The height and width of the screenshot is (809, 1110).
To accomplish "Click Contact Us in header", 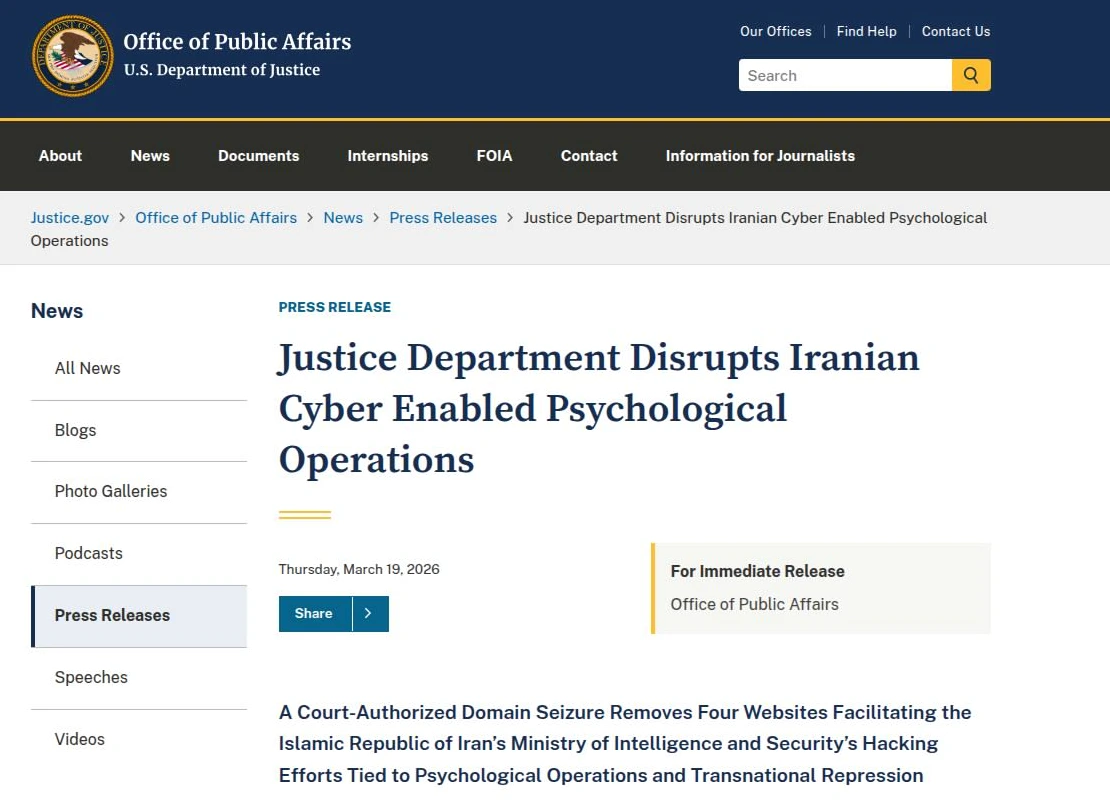I will pos(955,31).
